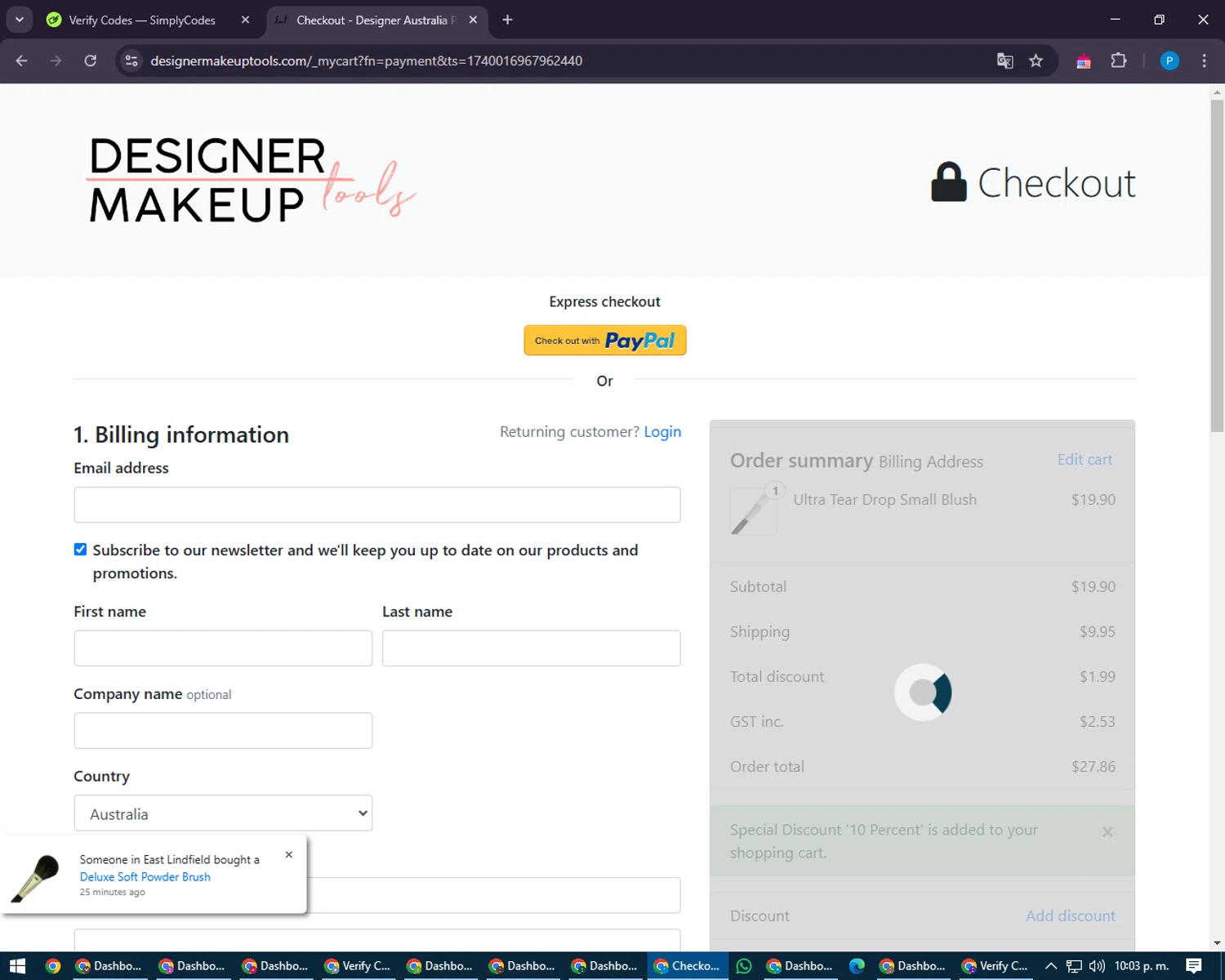Click the browser address bar URL
The image size is (1225, 980).
coord(367,60)
